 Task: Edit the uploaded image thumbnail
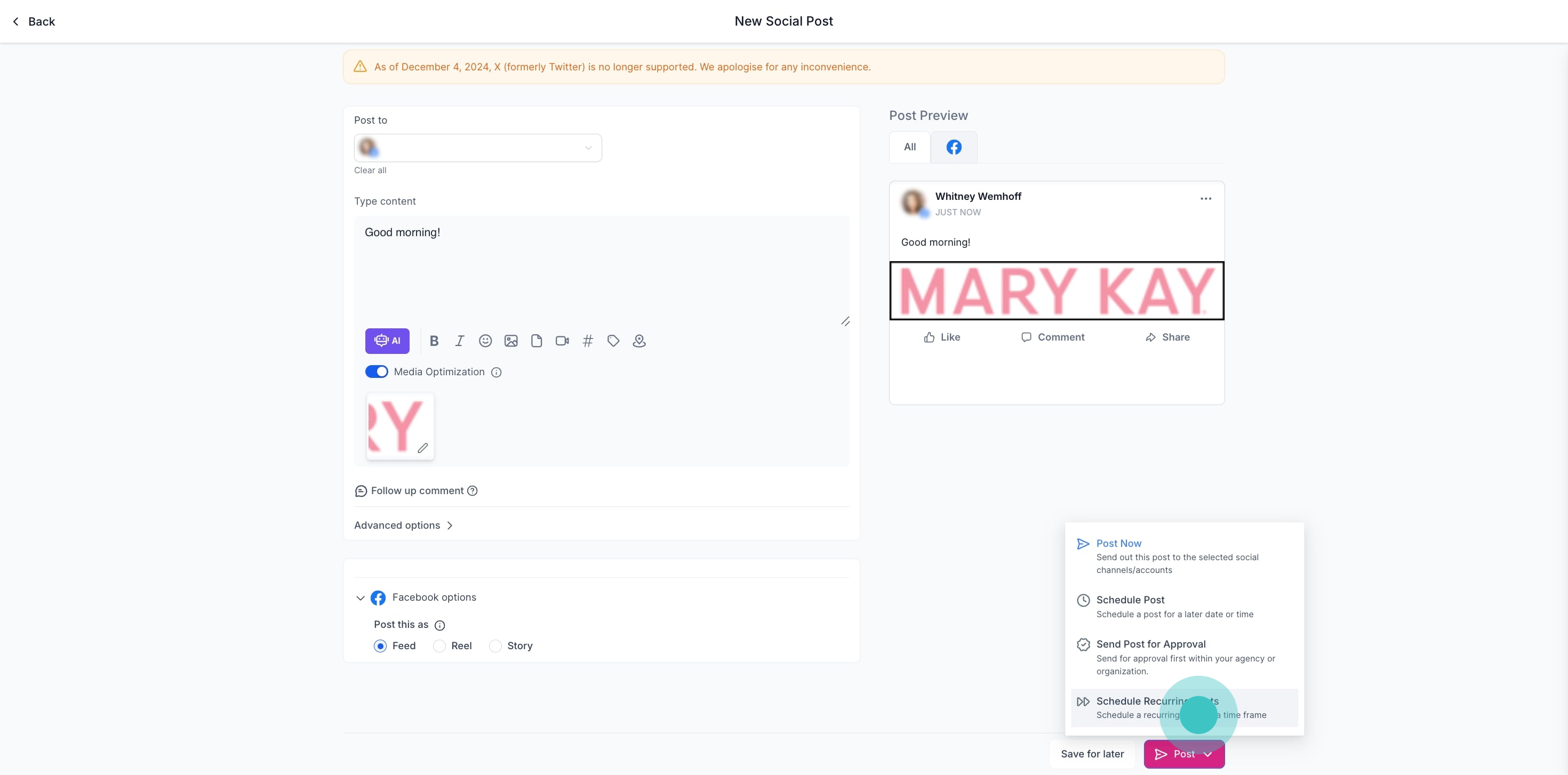click(x=422, y=448)
